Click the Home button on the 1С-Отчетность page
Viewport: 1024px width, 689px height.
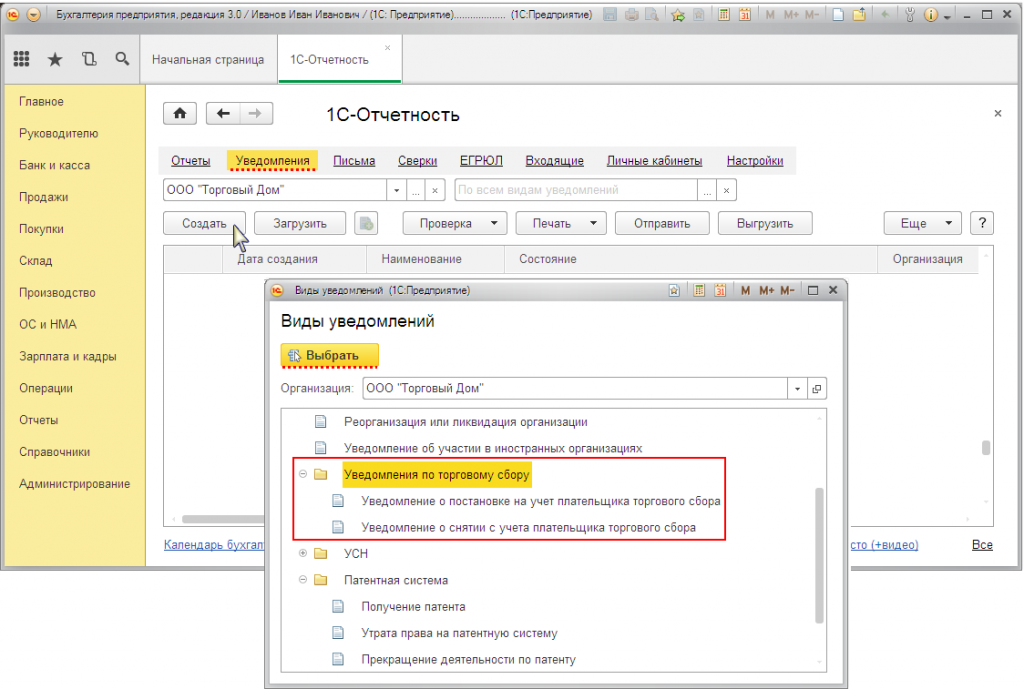coord(180,114)
